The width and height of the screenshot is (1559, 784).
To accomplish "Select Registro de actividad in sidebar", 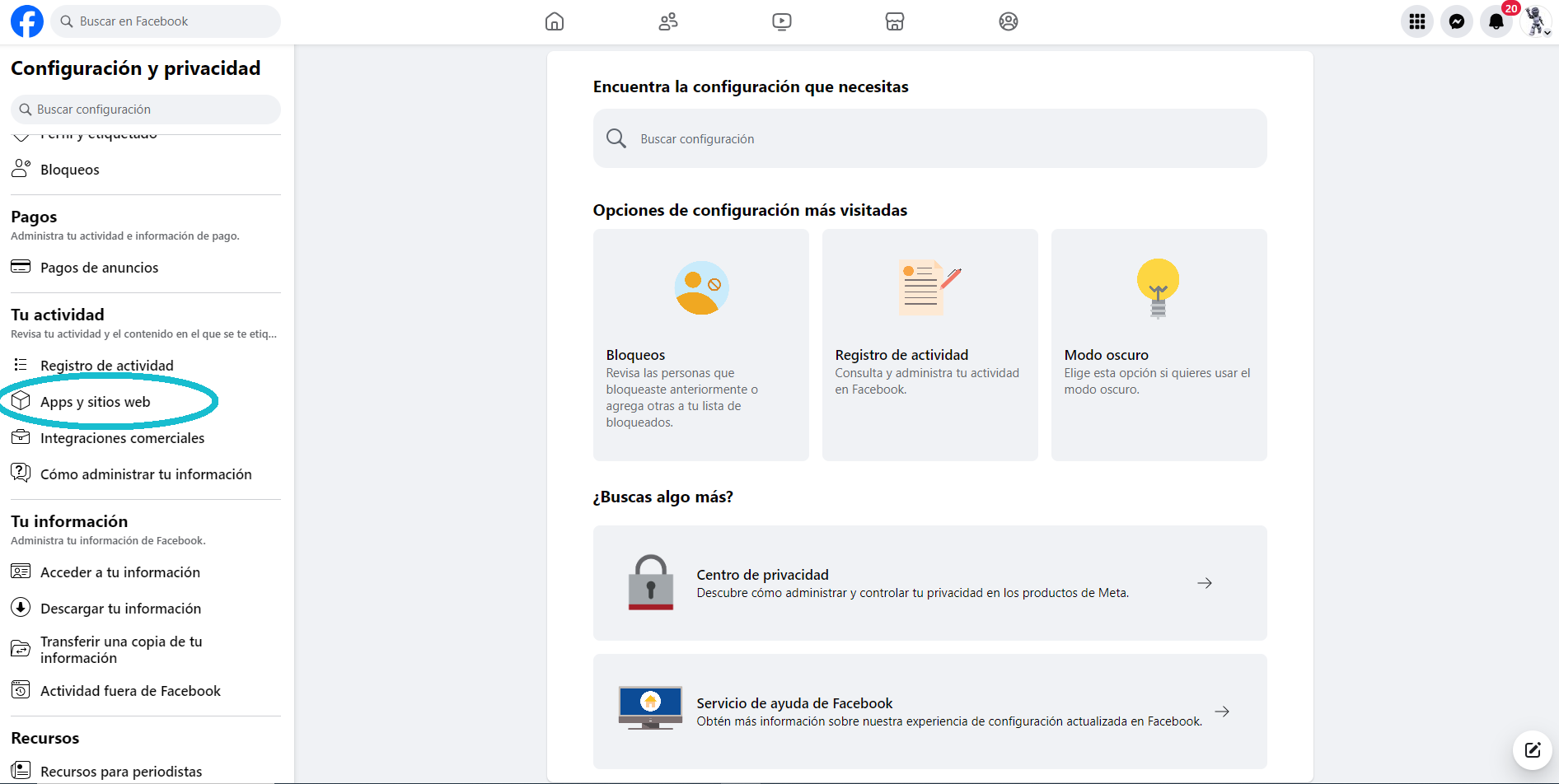I will coord(107,366).
